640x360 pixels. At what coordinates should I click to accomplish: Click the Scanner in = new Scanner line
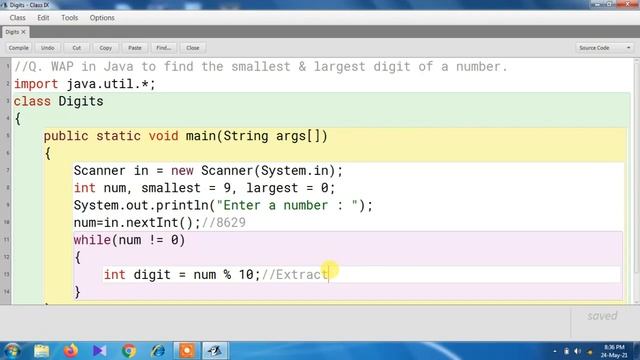pyautogui.click(x=208, y=171)
